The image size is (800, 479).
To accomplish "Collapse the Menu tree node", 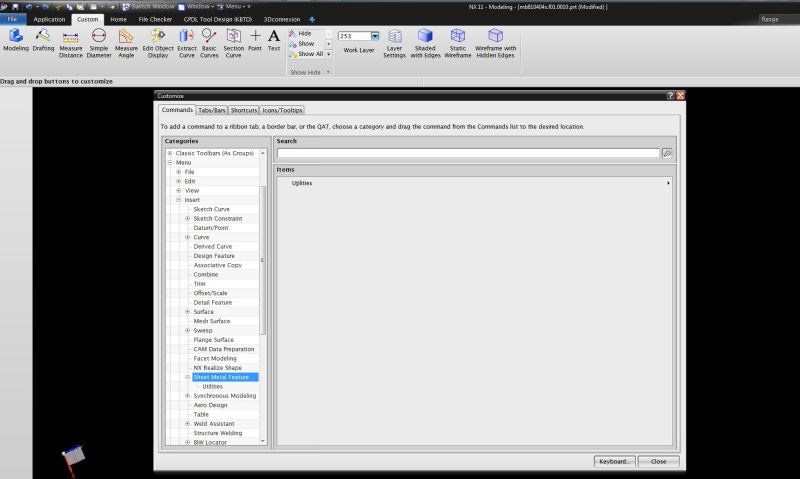I will (170, 162).
